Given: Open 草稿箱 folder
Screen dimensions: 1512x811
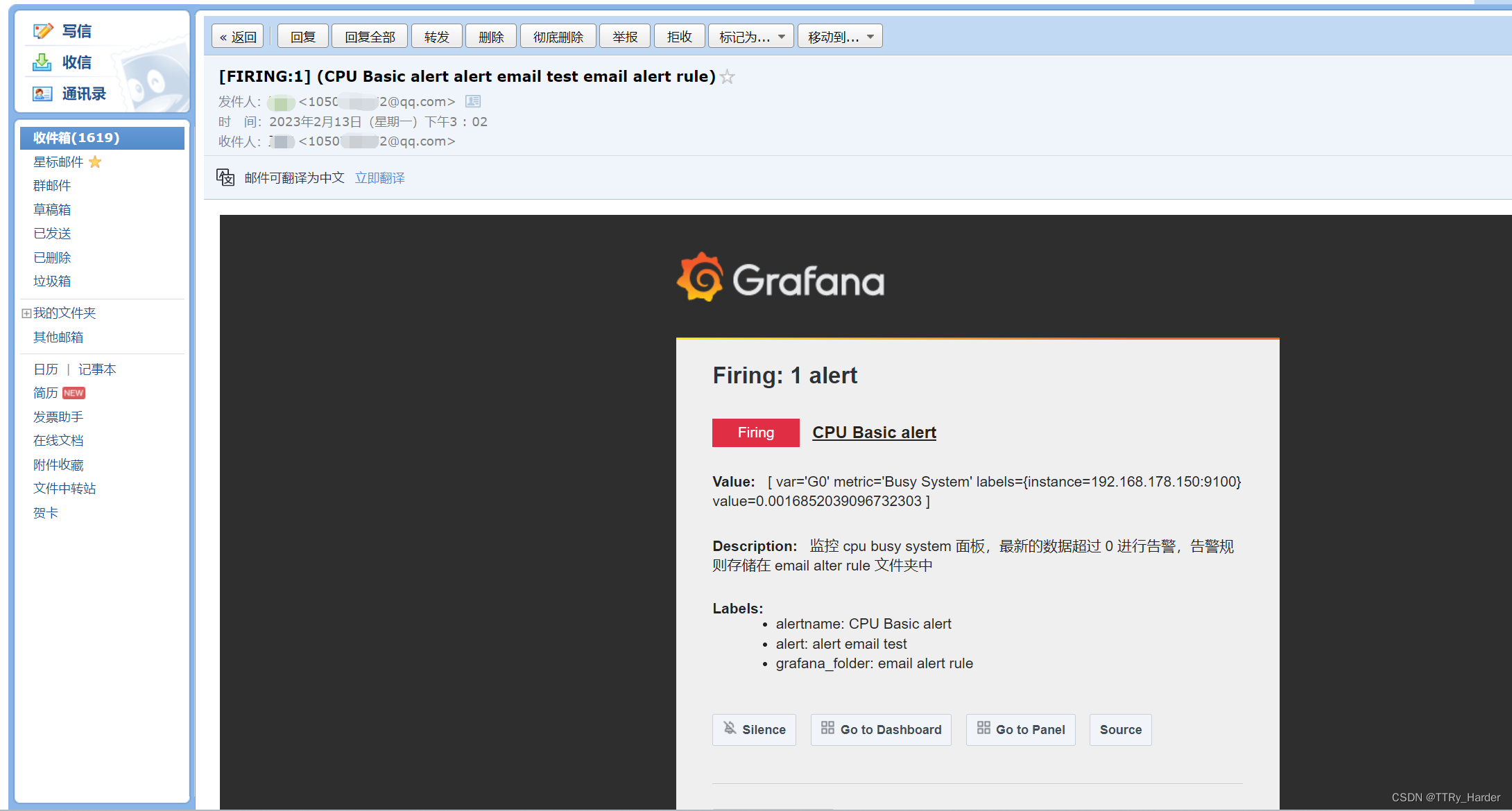Looking at the screenshot, I should (52, 209).
